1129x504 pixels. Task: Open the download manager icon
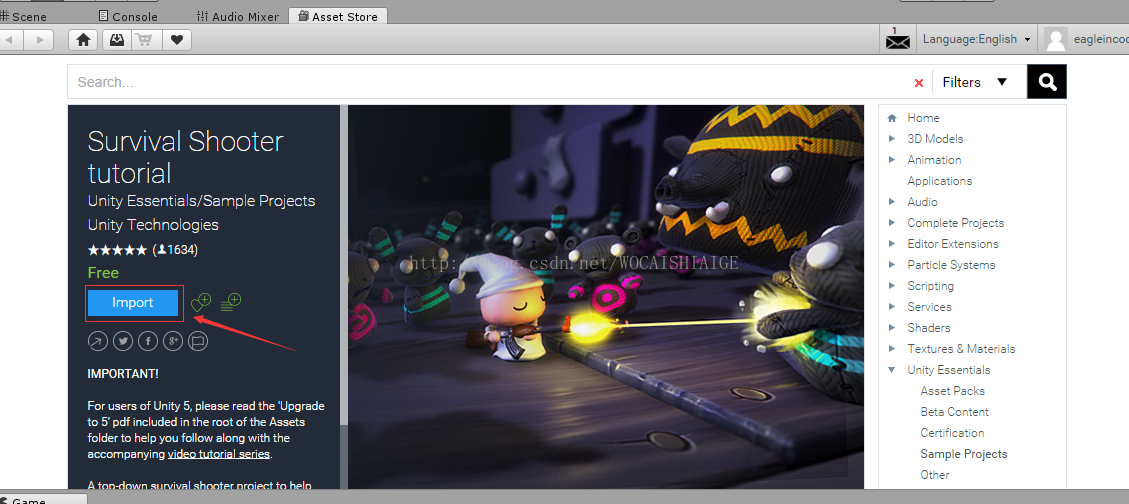coord(117,40)
